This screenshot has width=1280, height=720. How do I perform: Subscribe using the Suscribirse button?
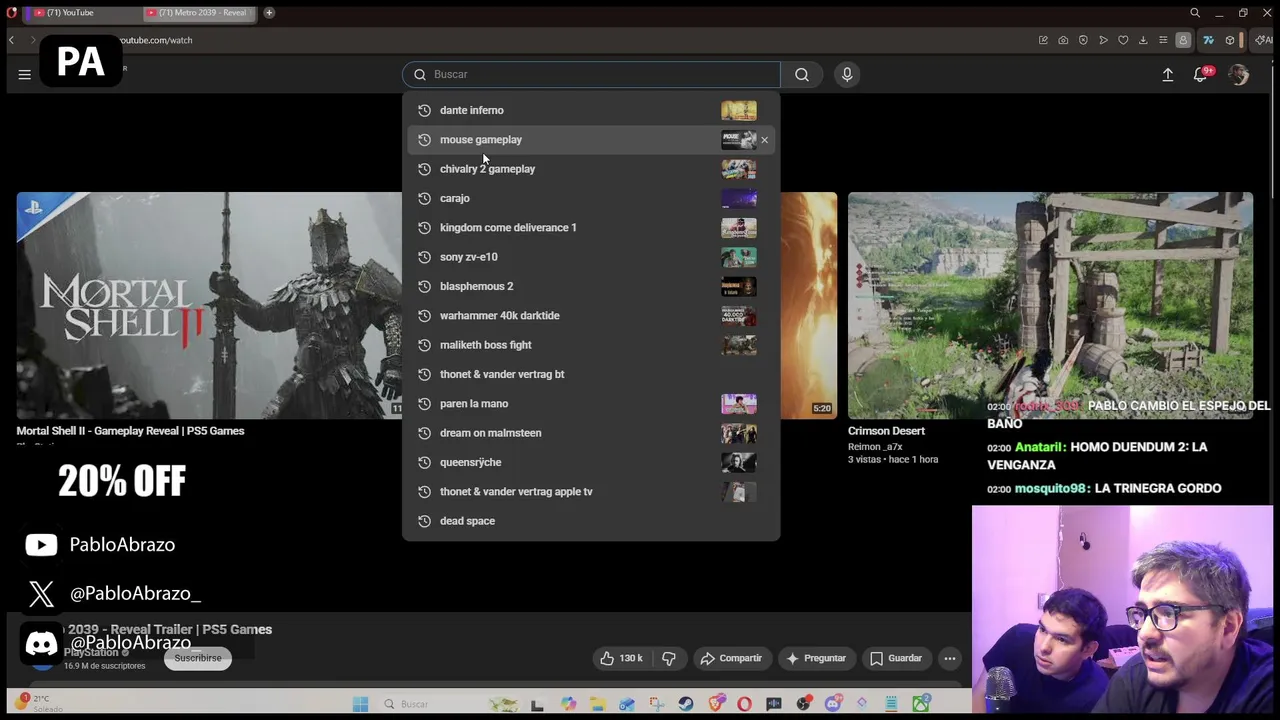[x=198, y=658]
